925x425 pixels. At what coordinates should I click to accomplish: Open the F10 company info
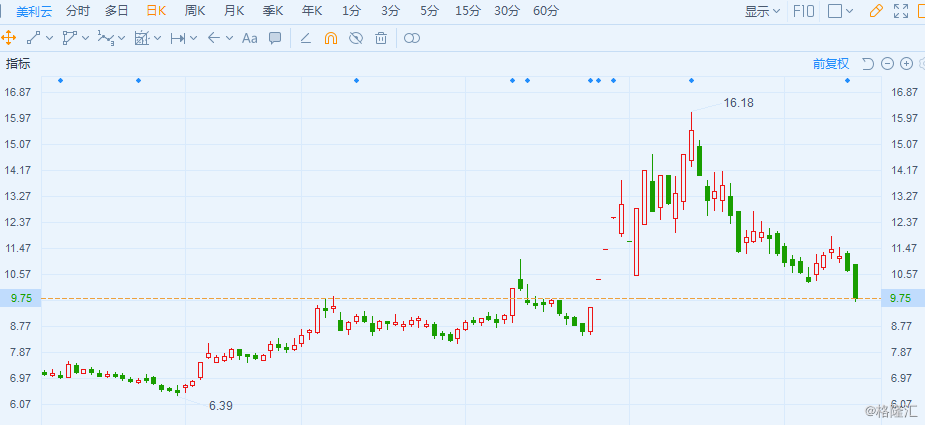pyautogui.click(x=804, y=11)
